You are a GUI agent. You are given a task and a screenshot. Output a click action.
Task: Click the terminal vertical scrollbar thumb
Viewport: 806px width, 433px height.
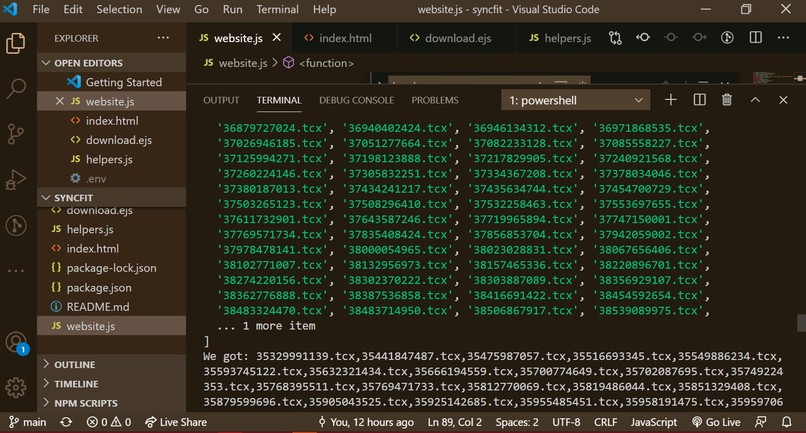pos(801,323)
